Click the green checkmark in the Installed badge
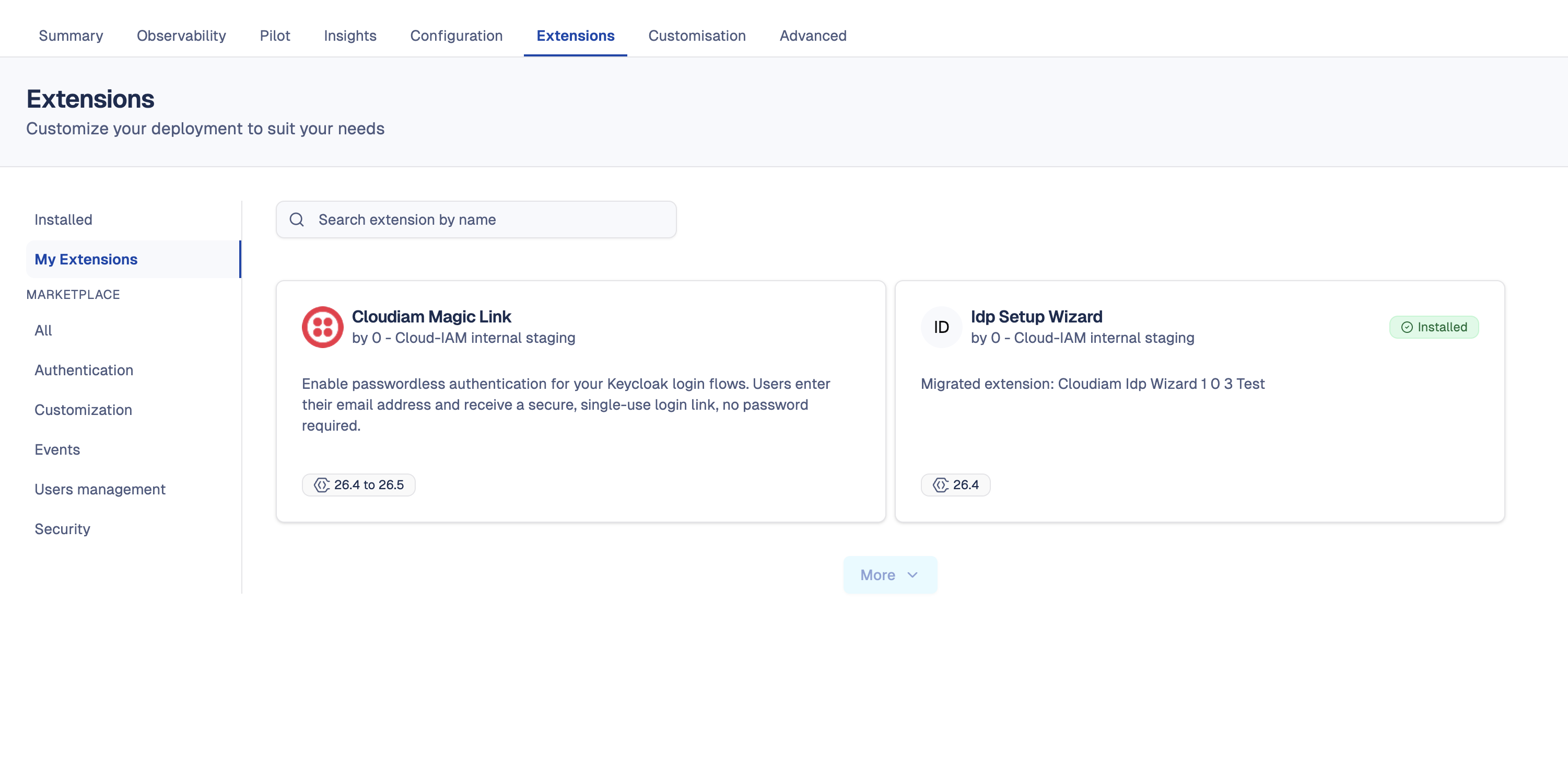 [1407, 327]
